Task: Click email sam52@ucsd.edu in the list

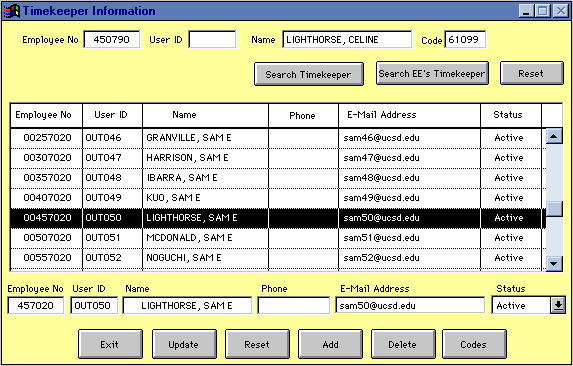Action: click(381, 258)
